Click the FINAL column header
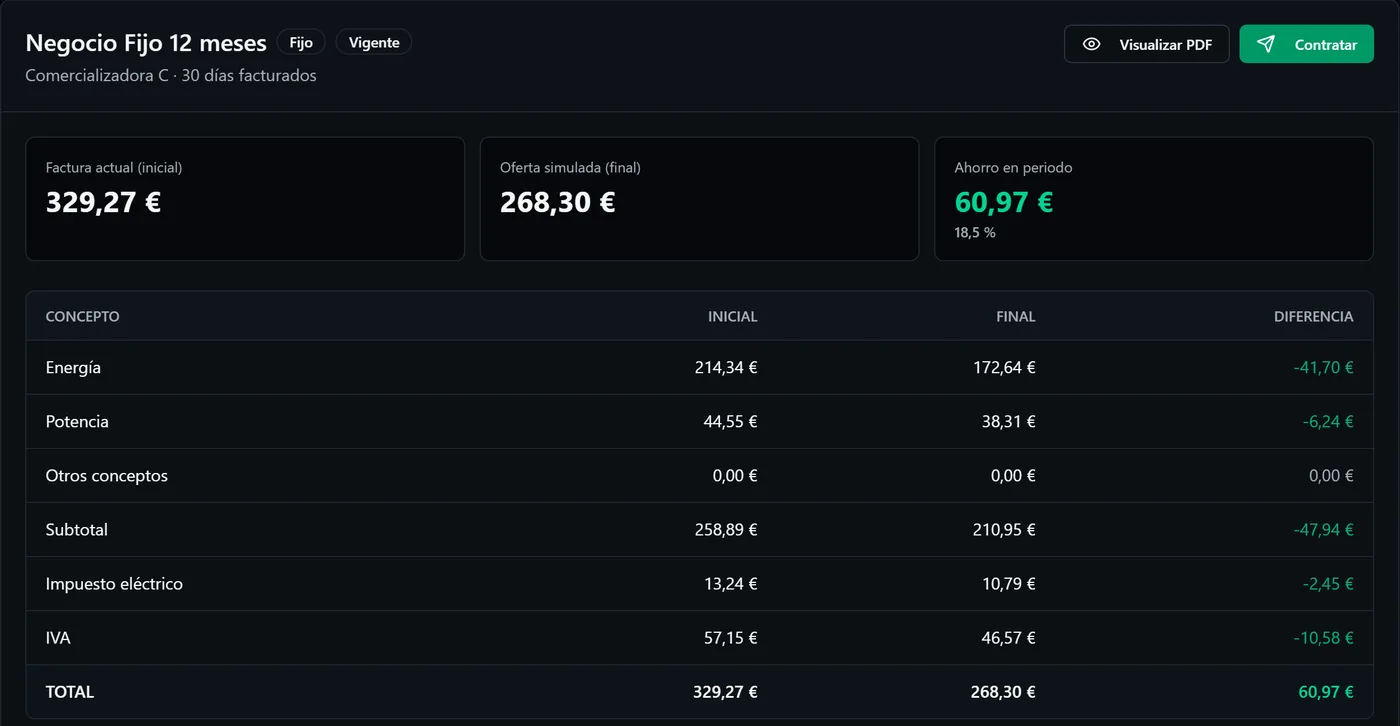This screenshot has height=726, width=1400. pyautogui.click(x=1016, y=316)
